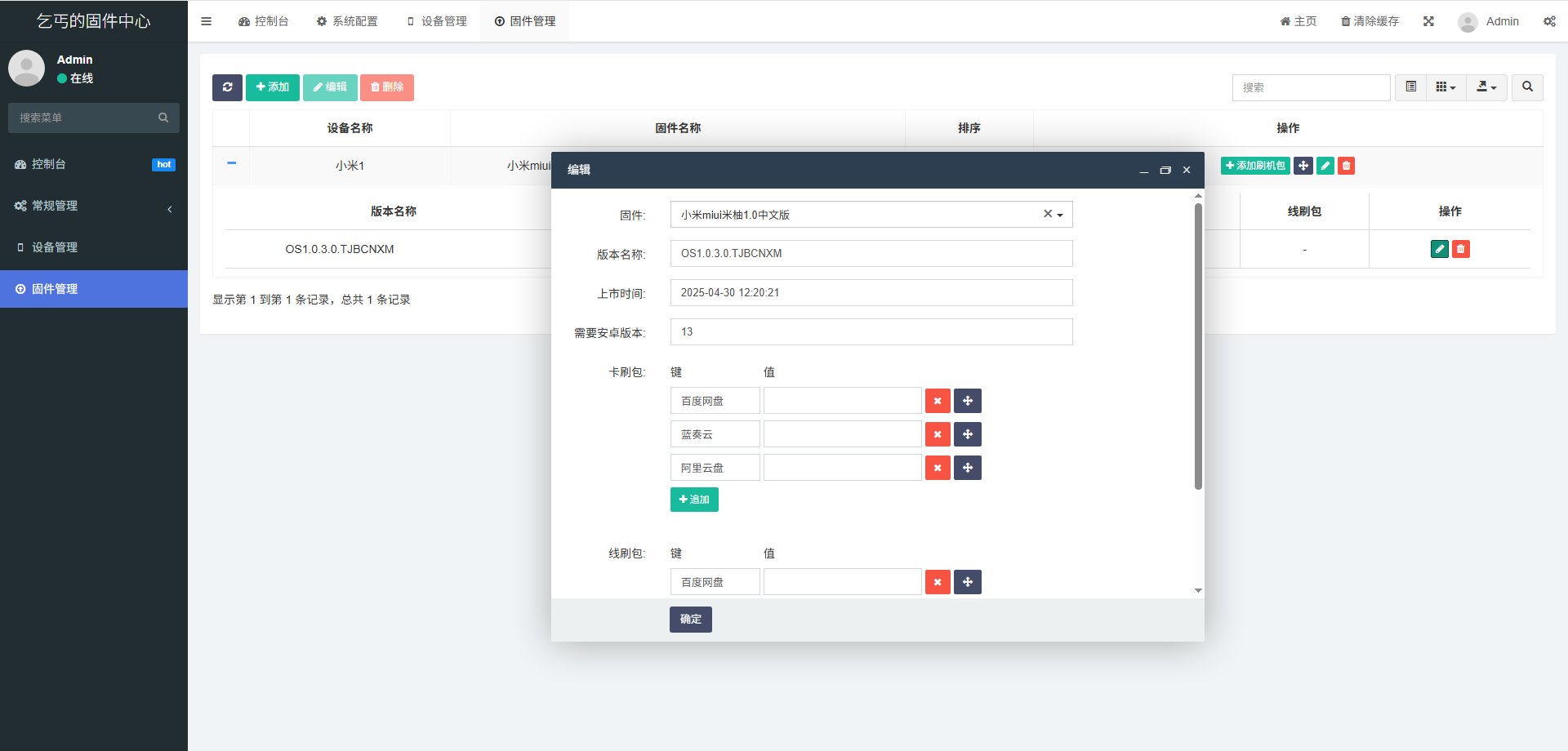Focus the 需要安卓版本 input field
Screen dimensions: 1568x751
(871, 331)
